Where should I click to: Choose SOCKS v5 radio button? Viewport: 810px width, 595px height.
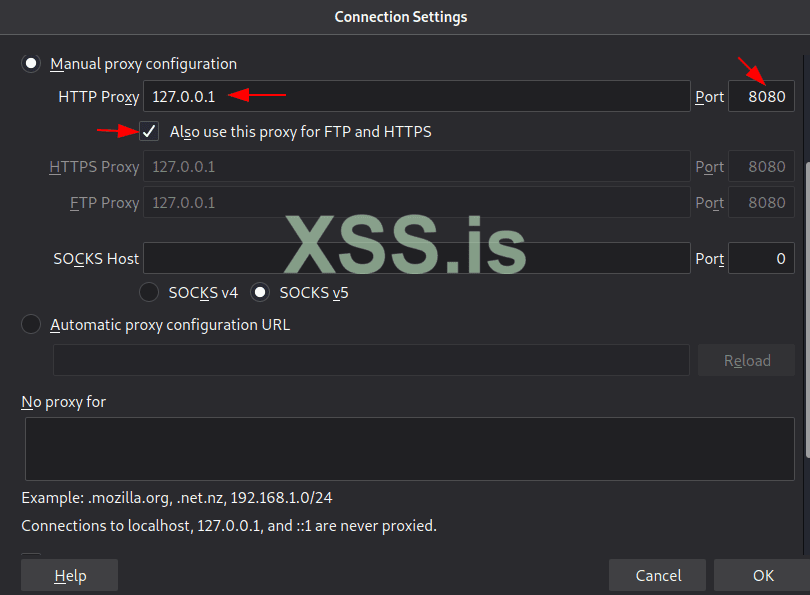[x=261, y=293]
